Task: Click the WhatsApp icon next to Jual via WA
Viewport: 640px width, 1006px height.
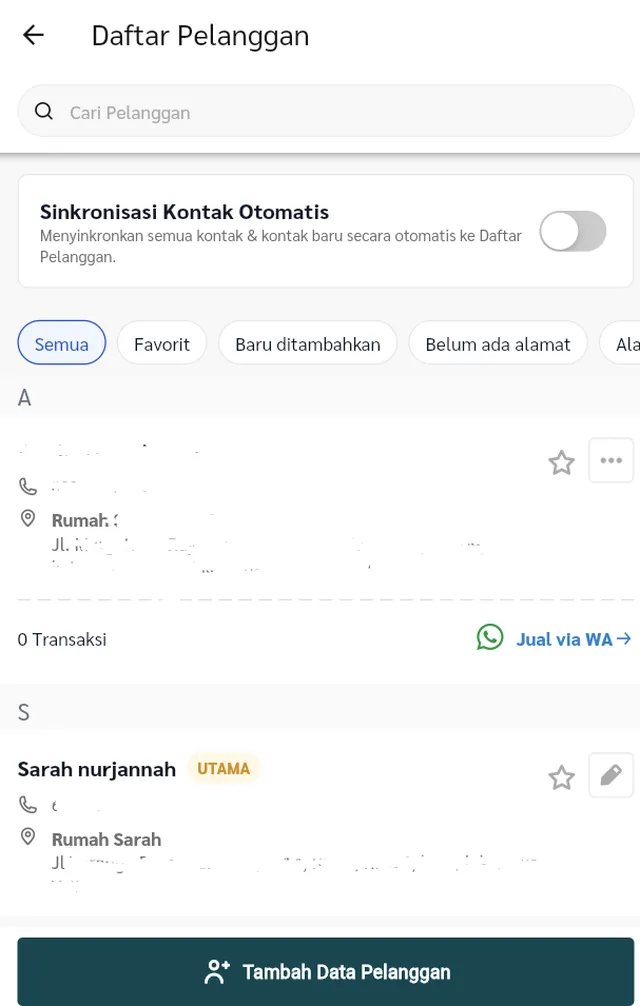Action: click(x=490, y=638)
